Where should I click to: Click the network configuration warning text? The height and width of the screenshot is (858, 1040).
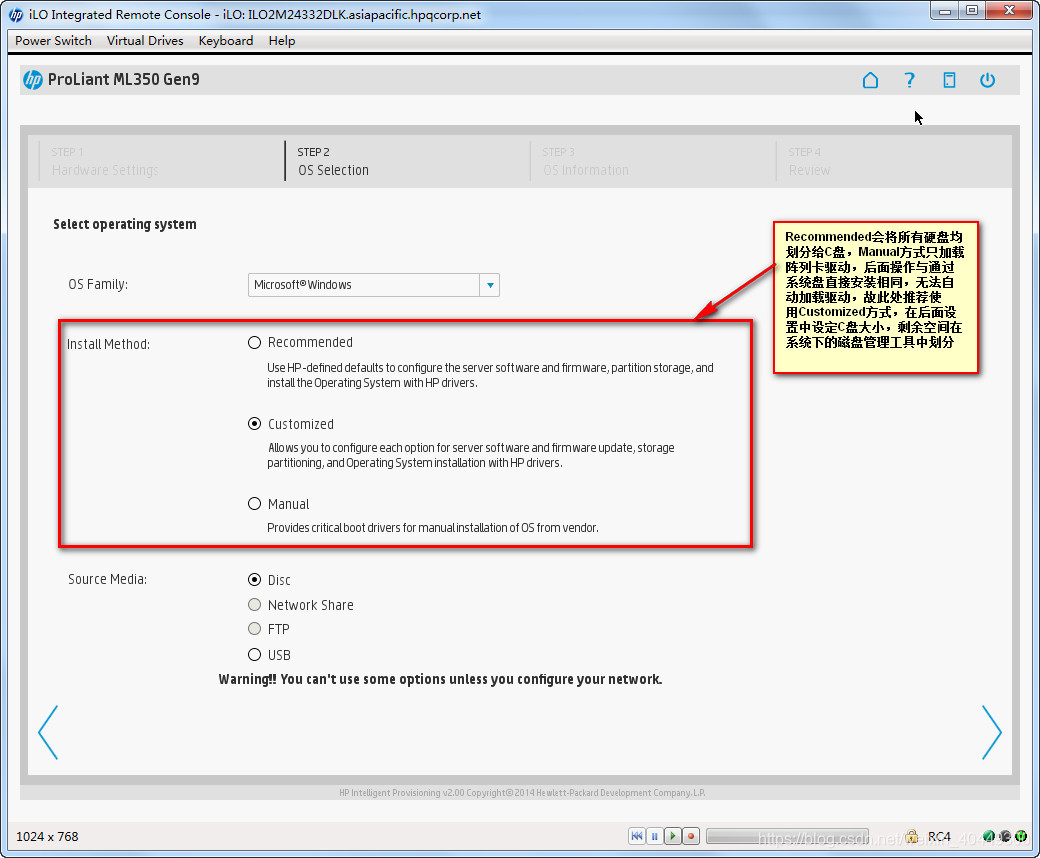pos(440,679)
